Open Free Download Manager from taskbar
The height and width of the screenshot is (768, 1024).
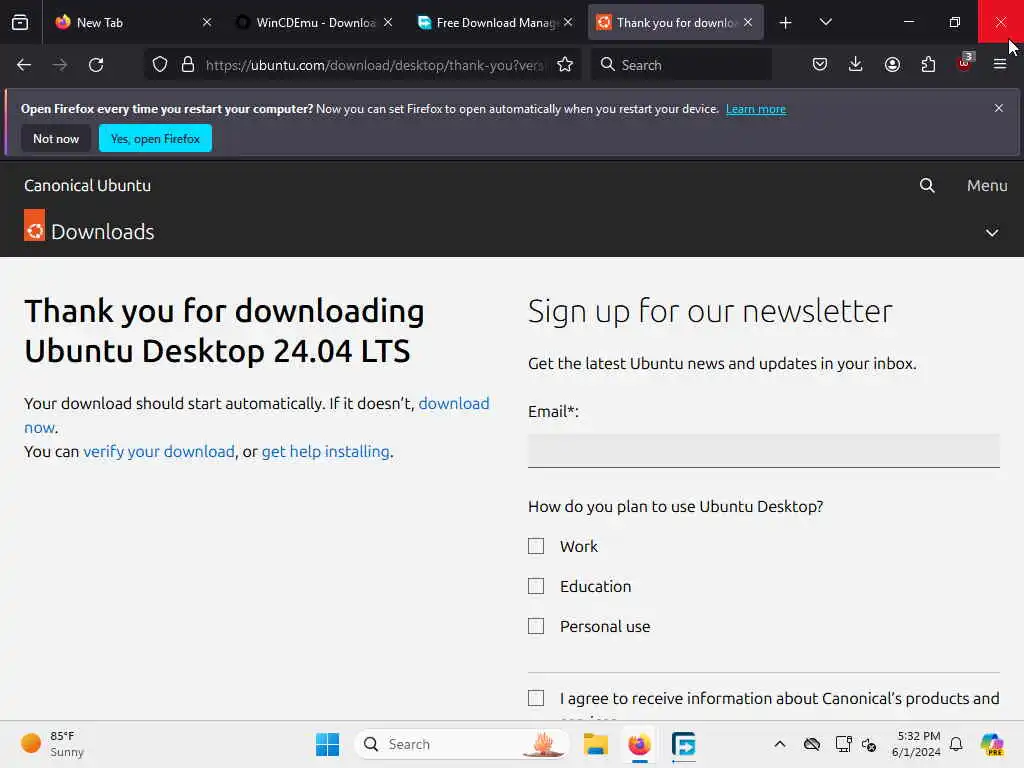point(683,744)
